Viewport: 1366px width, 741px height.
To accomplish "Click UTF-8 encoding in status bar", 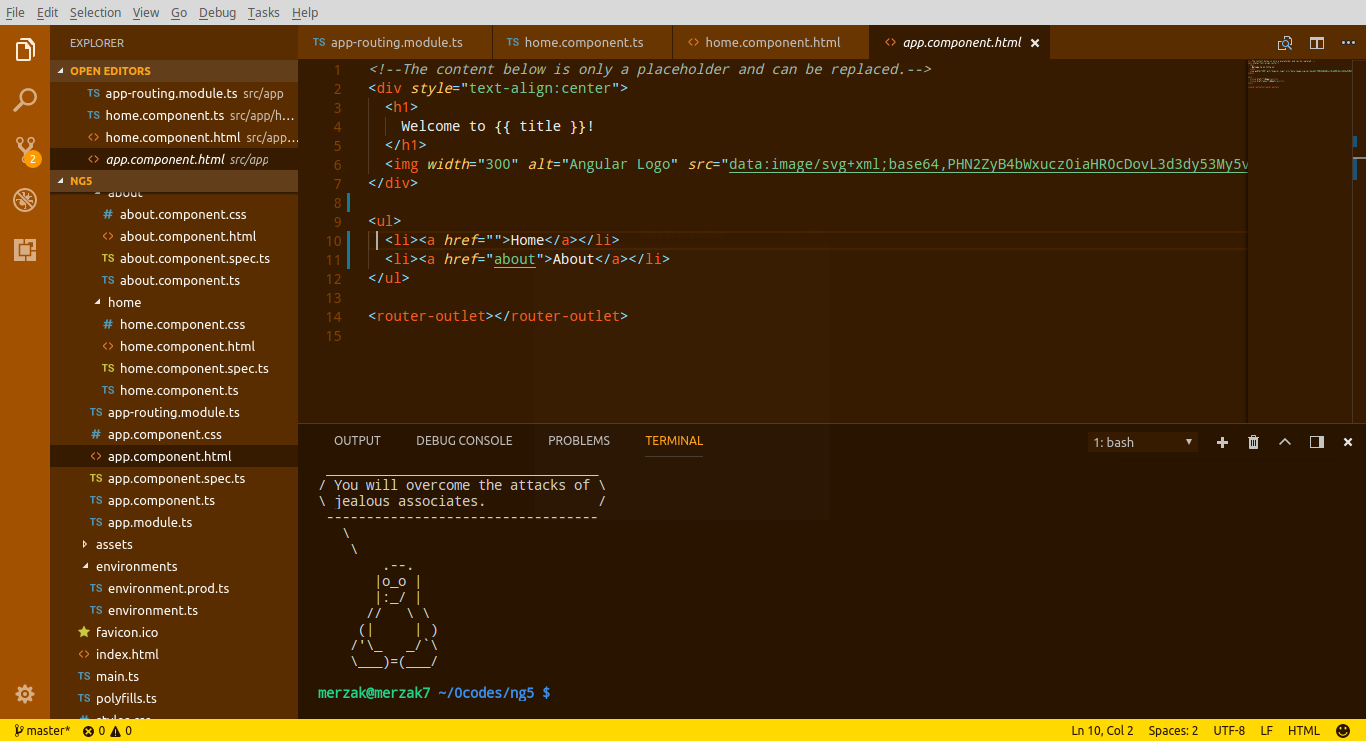I will [x=1229, y=731].
